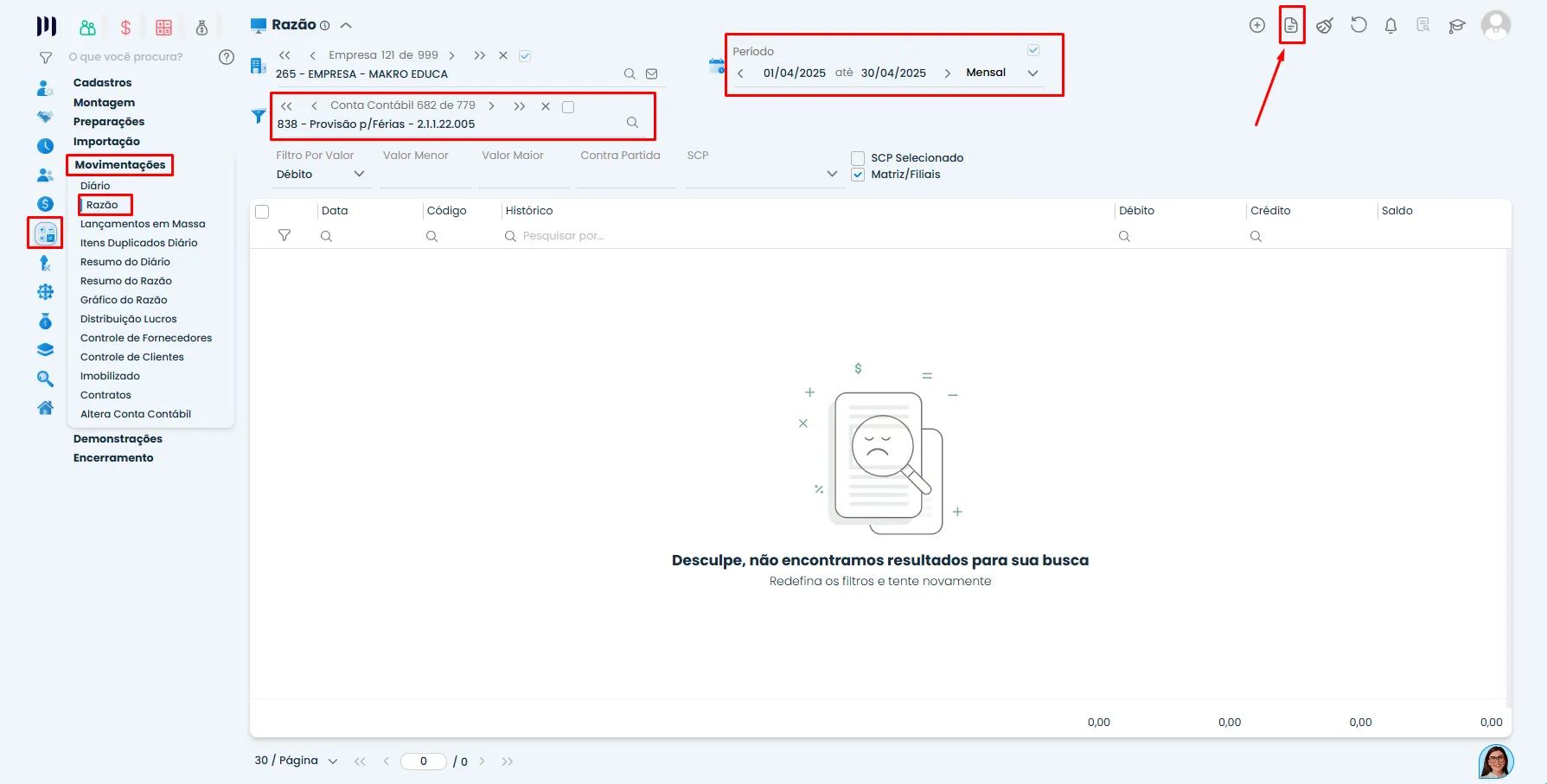The image size is (1547, 784).
Task: Click the green people icon in top-left toolbar
Action: point(87,28)
